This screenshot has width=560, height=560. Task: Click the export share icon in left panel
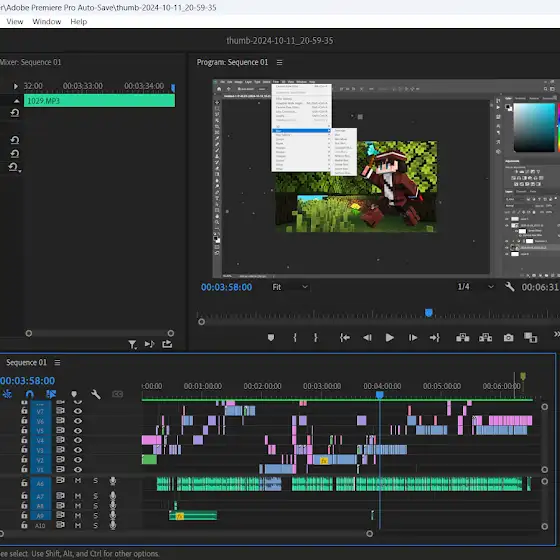pos(167,344)
